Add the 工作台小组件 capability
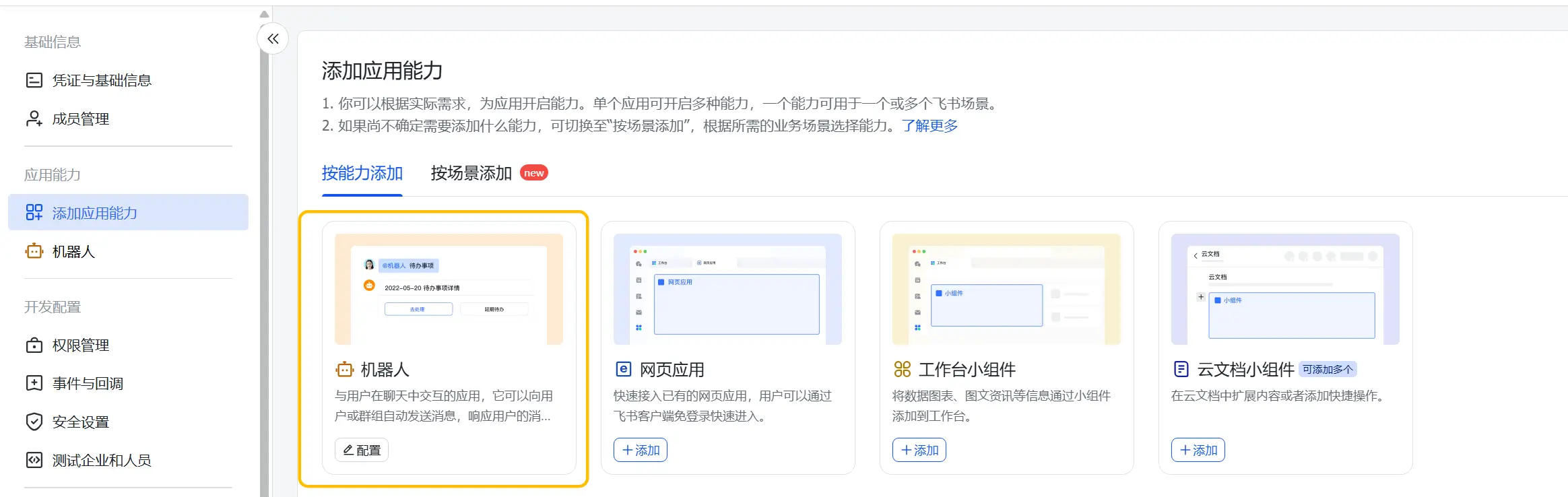 (x=919, y=450)
